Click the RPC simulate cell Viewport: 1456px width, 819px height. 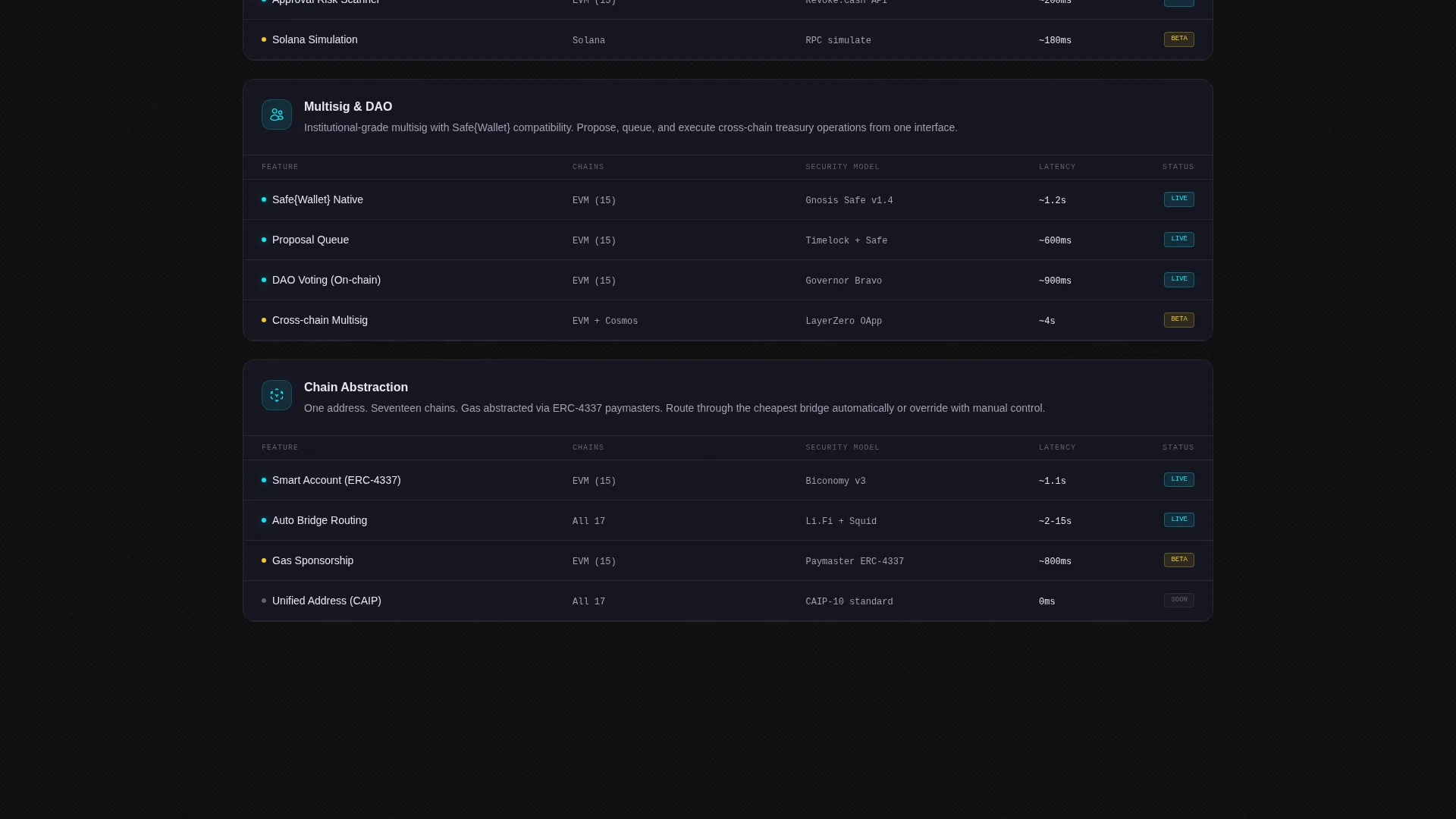point(838,41)
